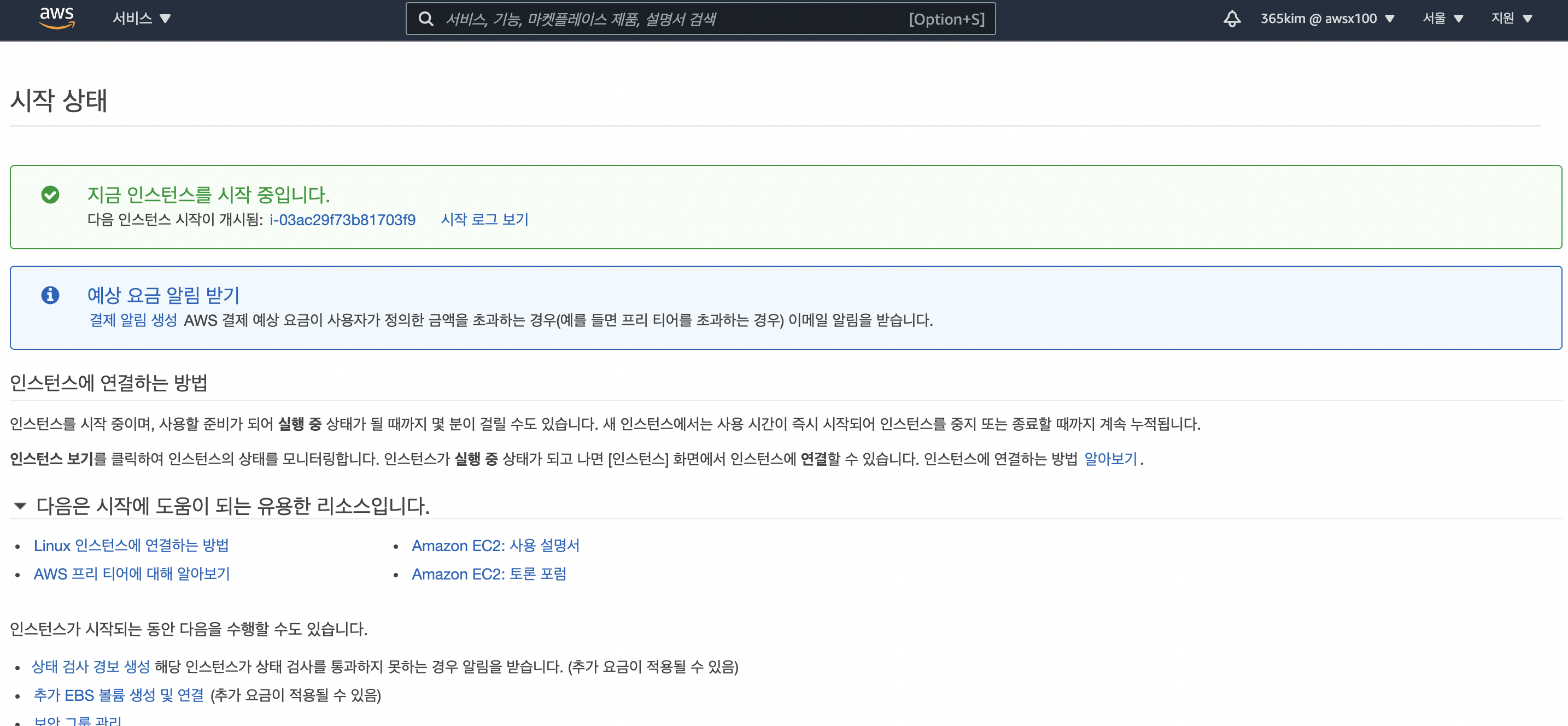Open instance ID i-03ac29f73b81703f9 link
1568x726 pixels.
(x=342, y=220)
